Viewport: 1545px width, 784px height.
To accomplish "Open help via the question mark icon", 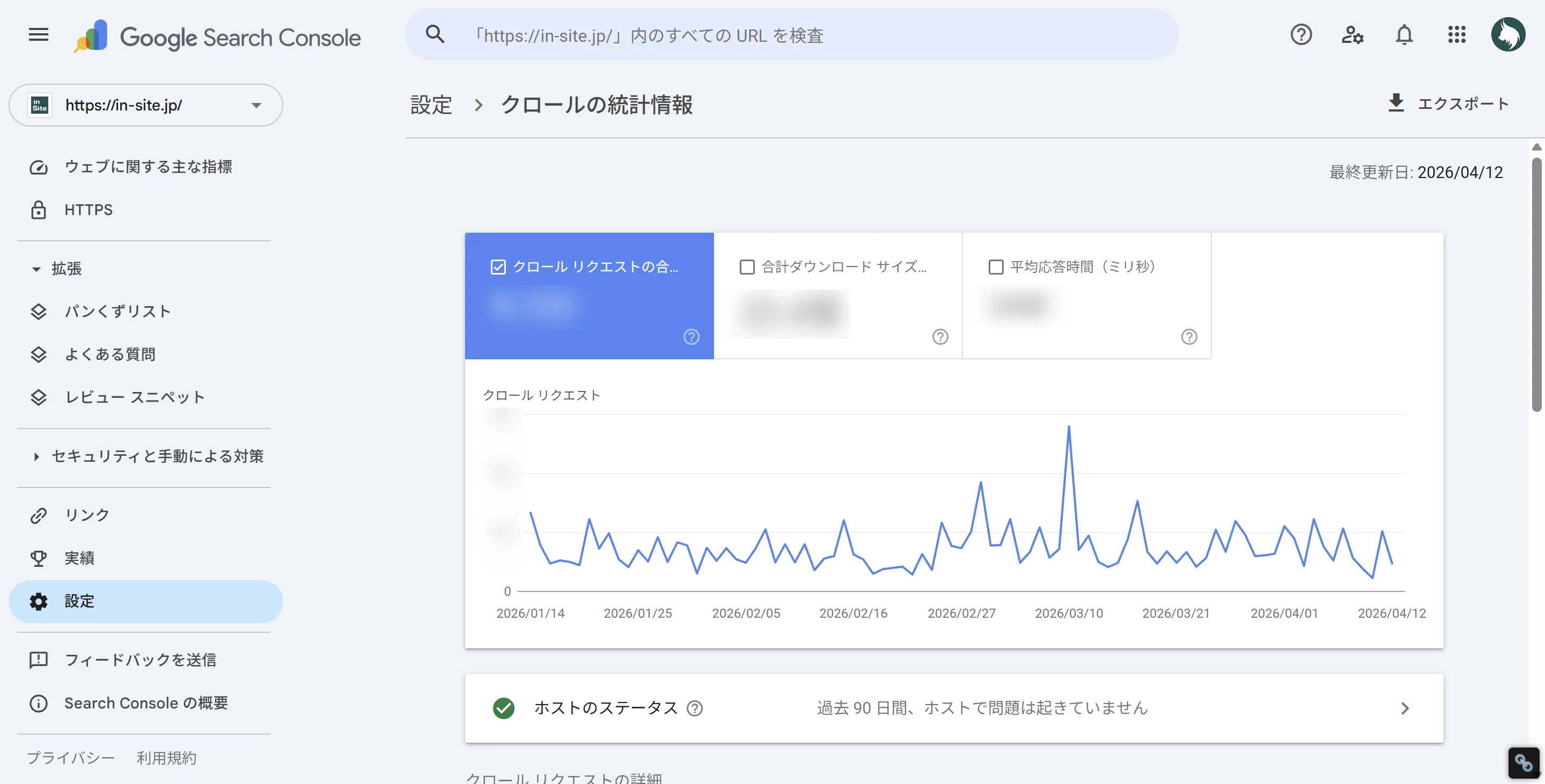I will click(1301, 35).
